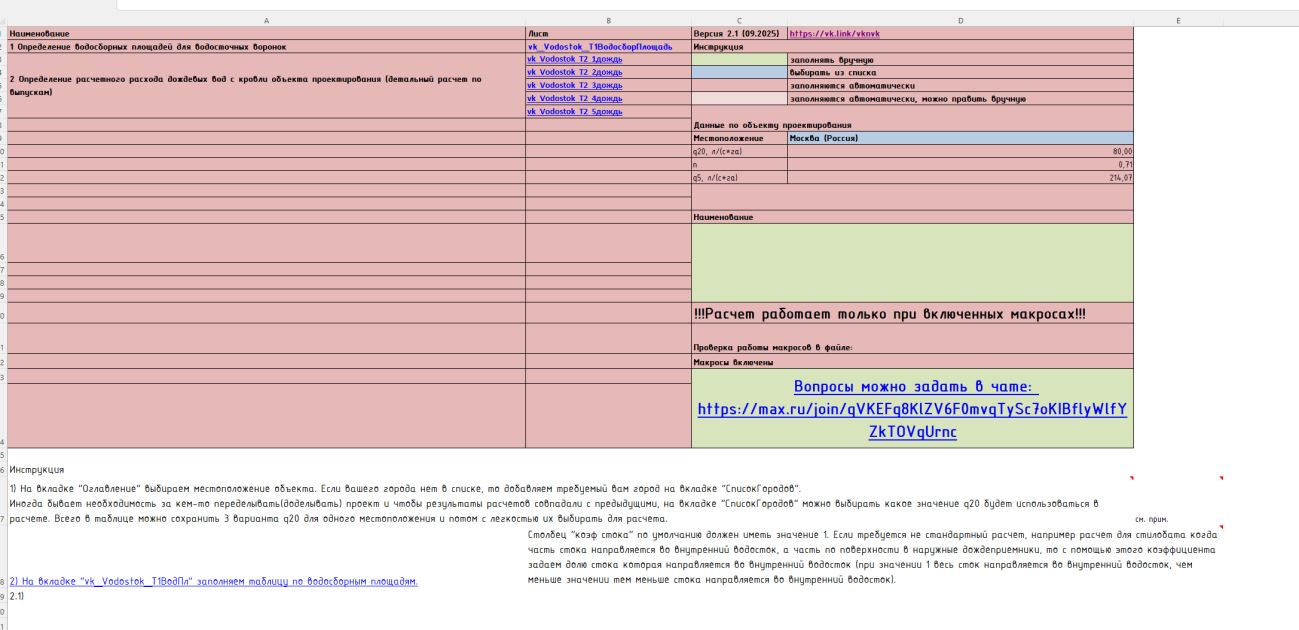
Task: Click 'заполняются автоматически, можно править вручную' text
Action: tap(908, 99)
